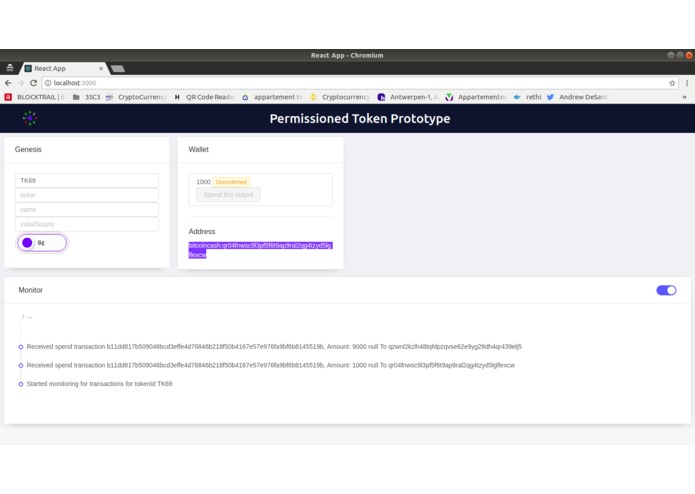Click the Amount 9000 transaction log entry

274,346
